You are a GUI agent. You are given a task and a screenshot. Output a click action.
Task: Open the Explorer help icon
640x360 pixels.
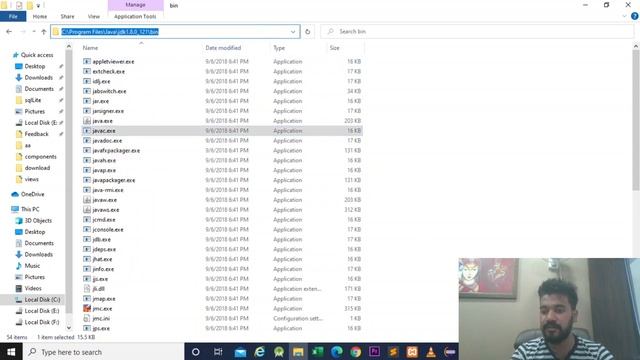(635, 16)
